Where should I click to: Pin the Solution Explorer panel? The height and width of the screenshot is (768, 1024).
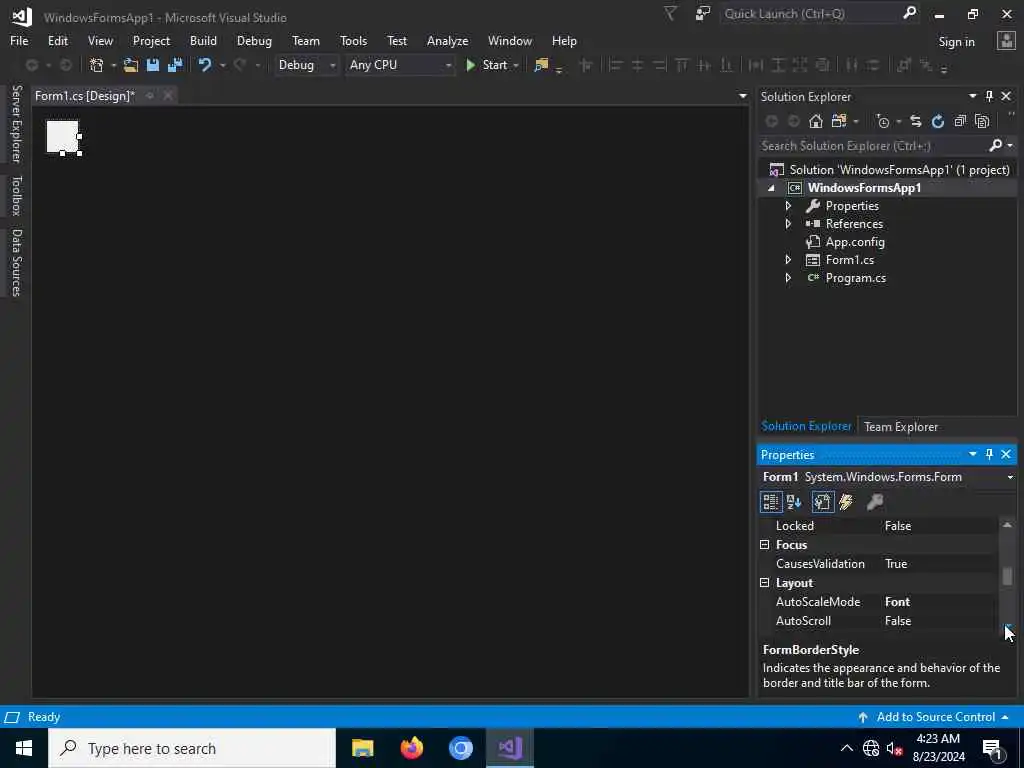[x=989, y=96]
